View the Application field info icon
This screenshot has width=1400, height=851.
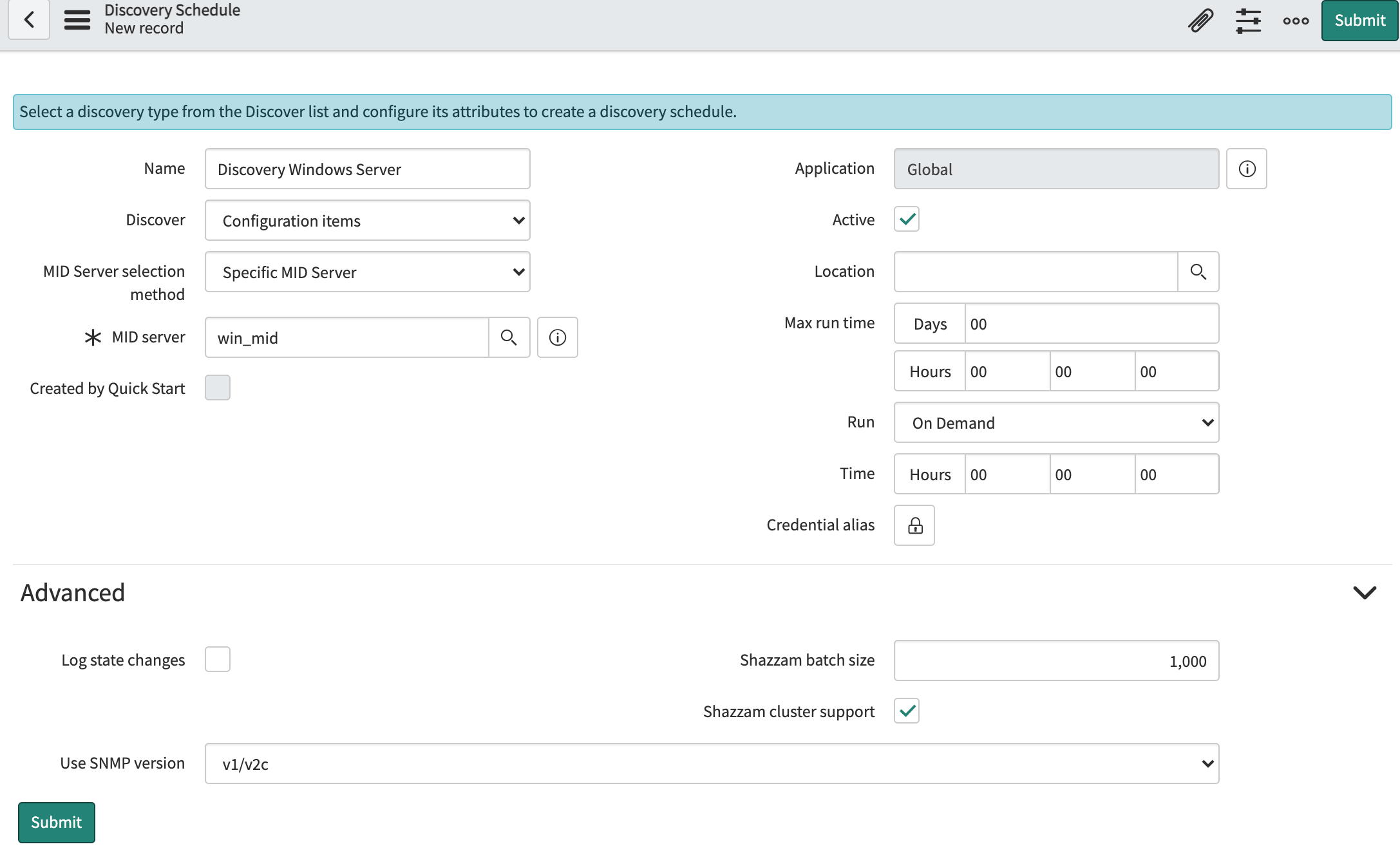1247,169
